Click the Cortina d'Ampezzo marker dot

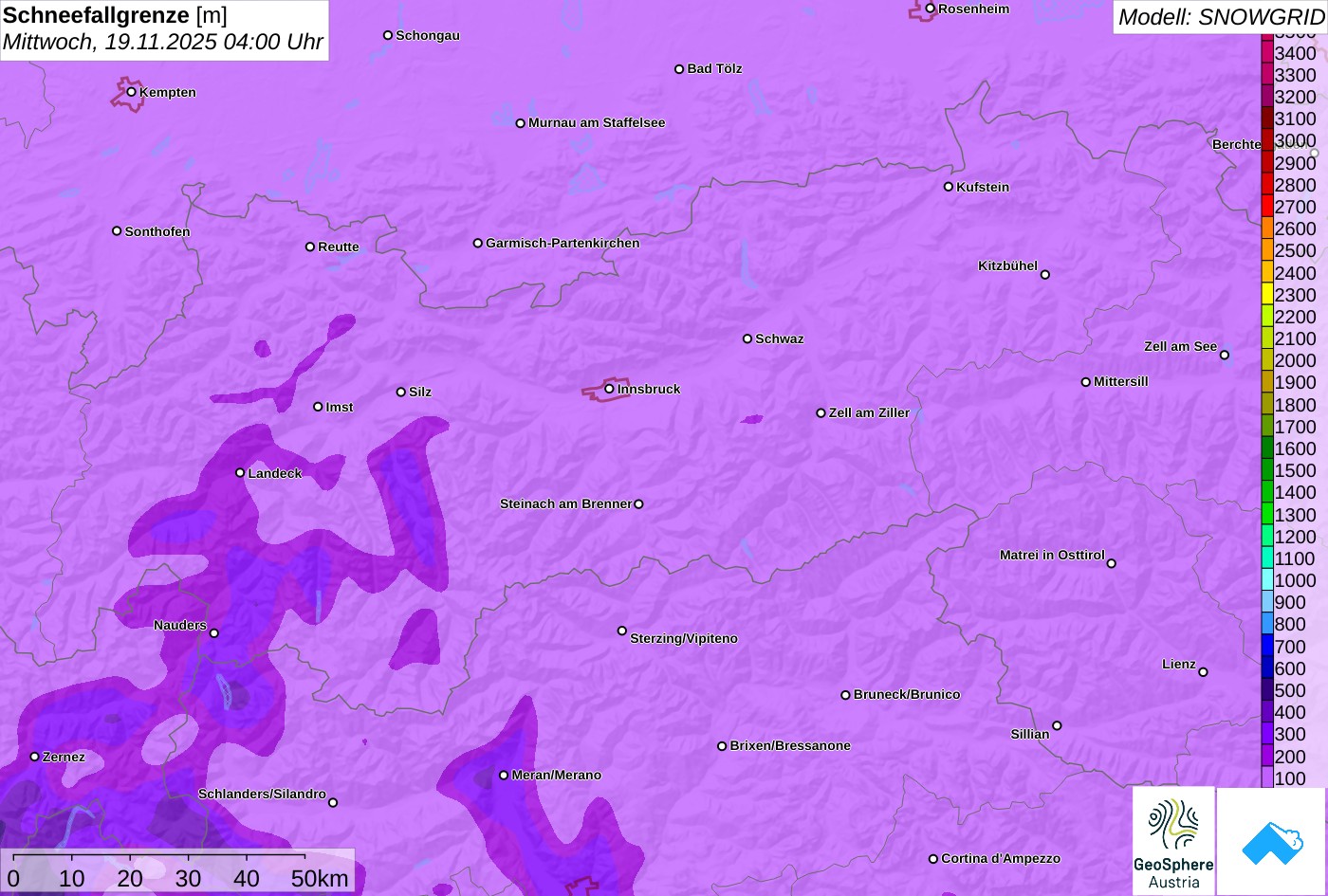[932, 859]
